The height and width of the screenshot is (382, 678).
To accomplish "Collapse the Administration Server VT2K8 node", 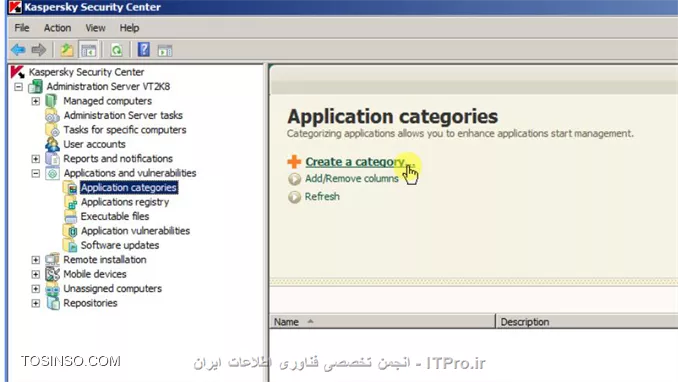I will [x=18, y=87].
